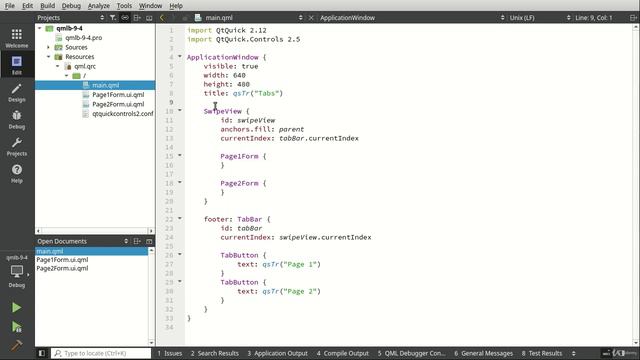This screenshot has height=360, width=640.
Task: Click the Line 9, Col 1 indicator
Action: pyautogui.click(x=593, y=18)
